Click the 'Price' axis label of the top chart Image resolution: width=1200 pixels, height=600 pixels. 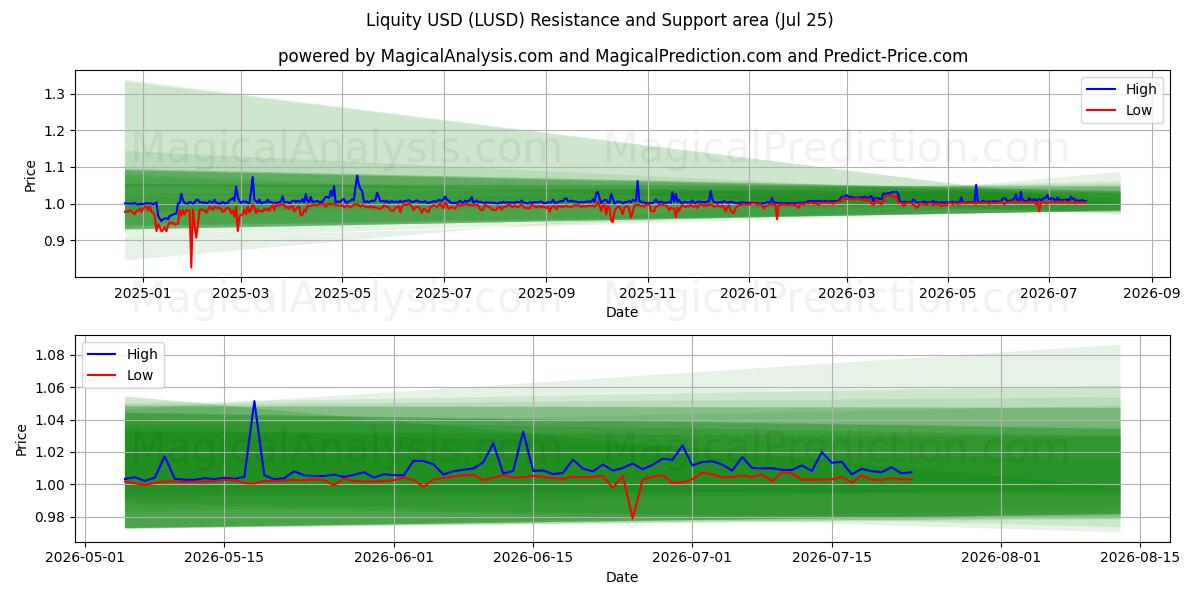pyautogui.click(x=30, y=174)
